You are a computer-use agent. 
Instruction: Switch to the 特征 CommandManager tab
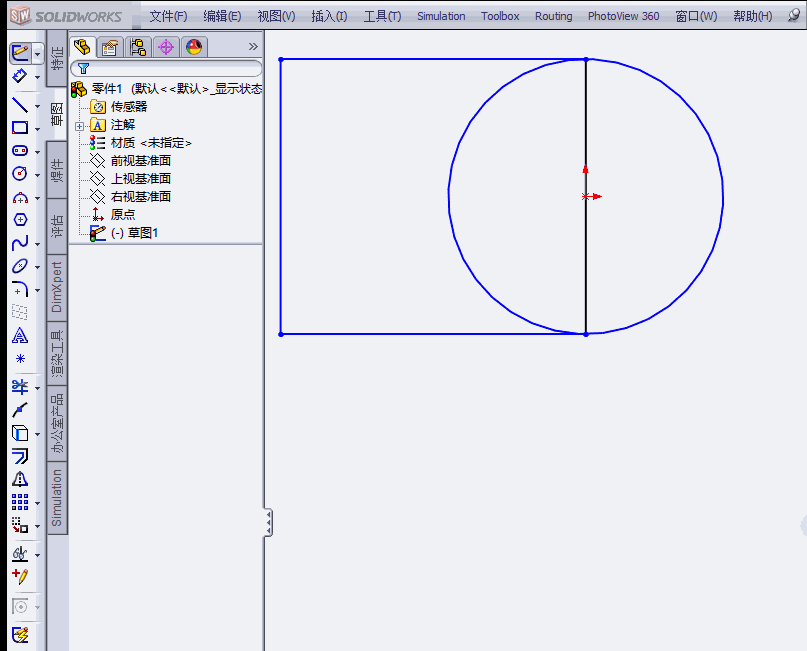(x=57, y=58)
